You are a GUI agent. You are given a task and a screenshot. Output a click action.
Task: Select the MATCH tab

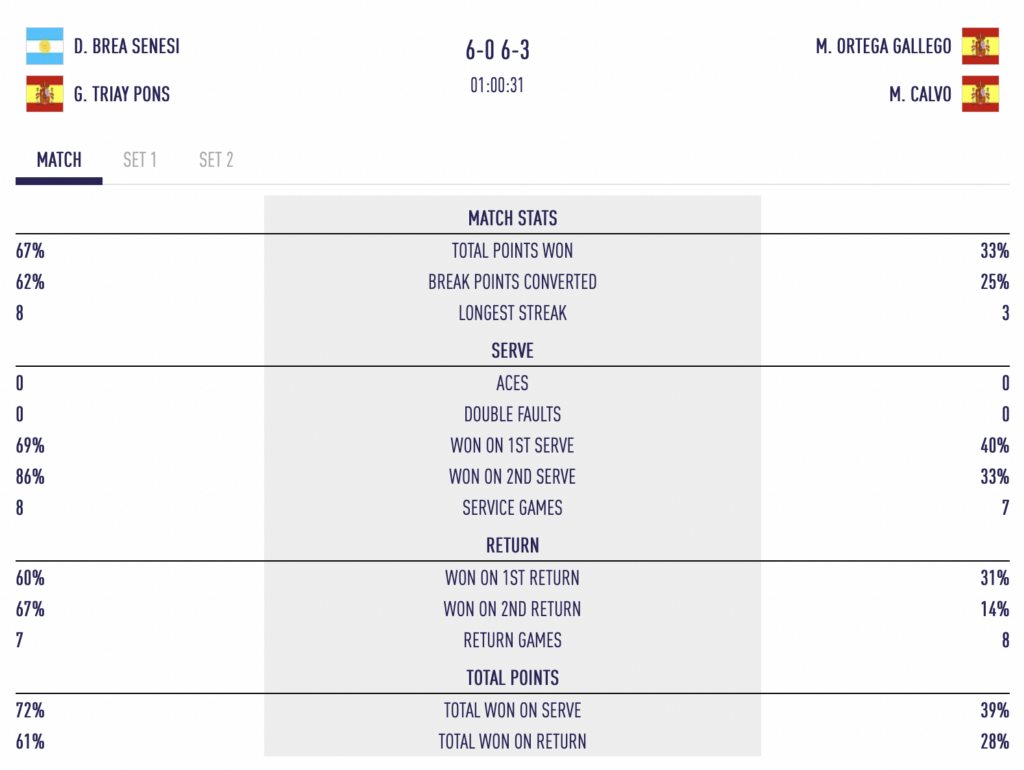pyautogui.click(x=59, y=160)
